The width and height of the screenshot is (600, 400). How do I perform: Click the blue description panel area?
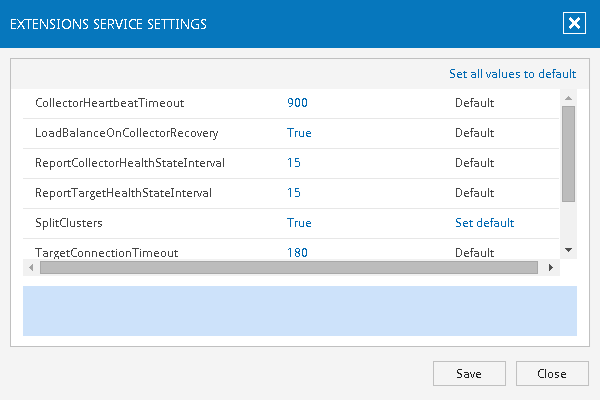click(x=300, y=310)
